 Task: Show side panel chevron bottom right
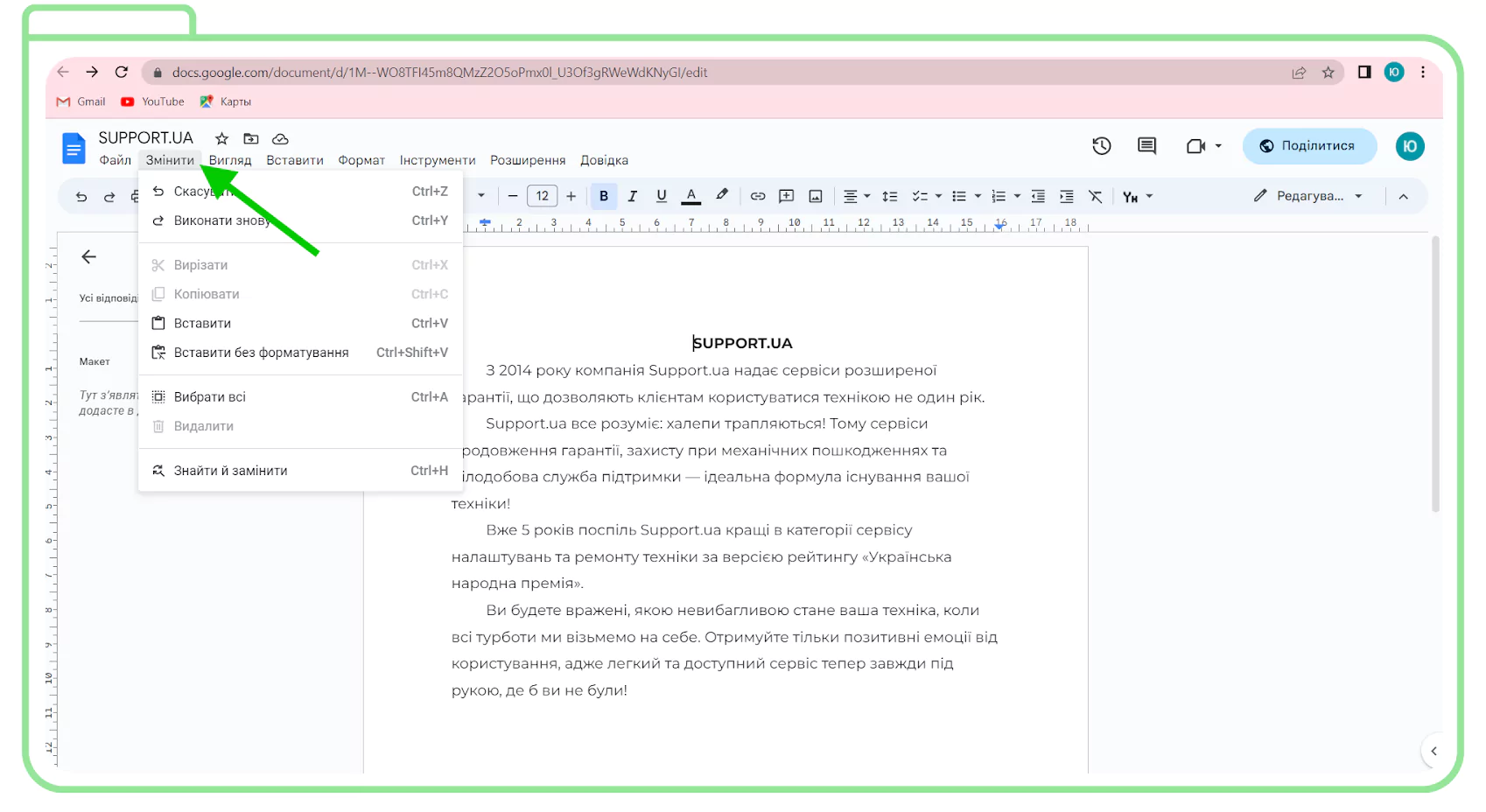(1433, 751)
